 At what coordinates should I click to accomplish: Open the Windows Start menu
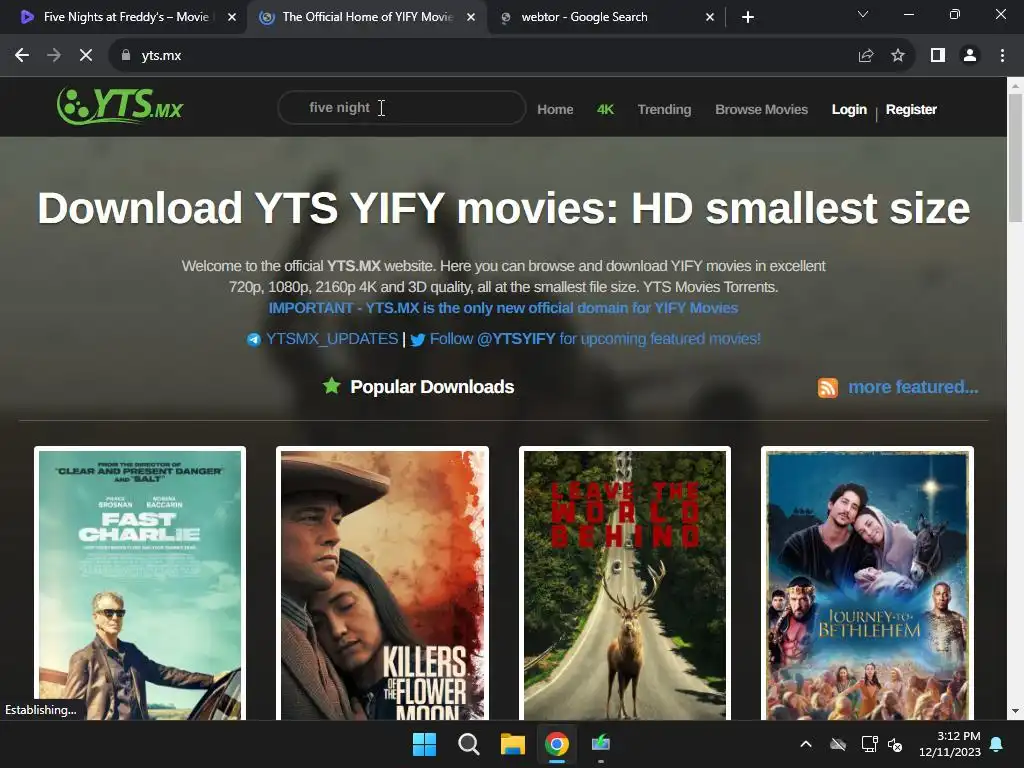(424, 744)
